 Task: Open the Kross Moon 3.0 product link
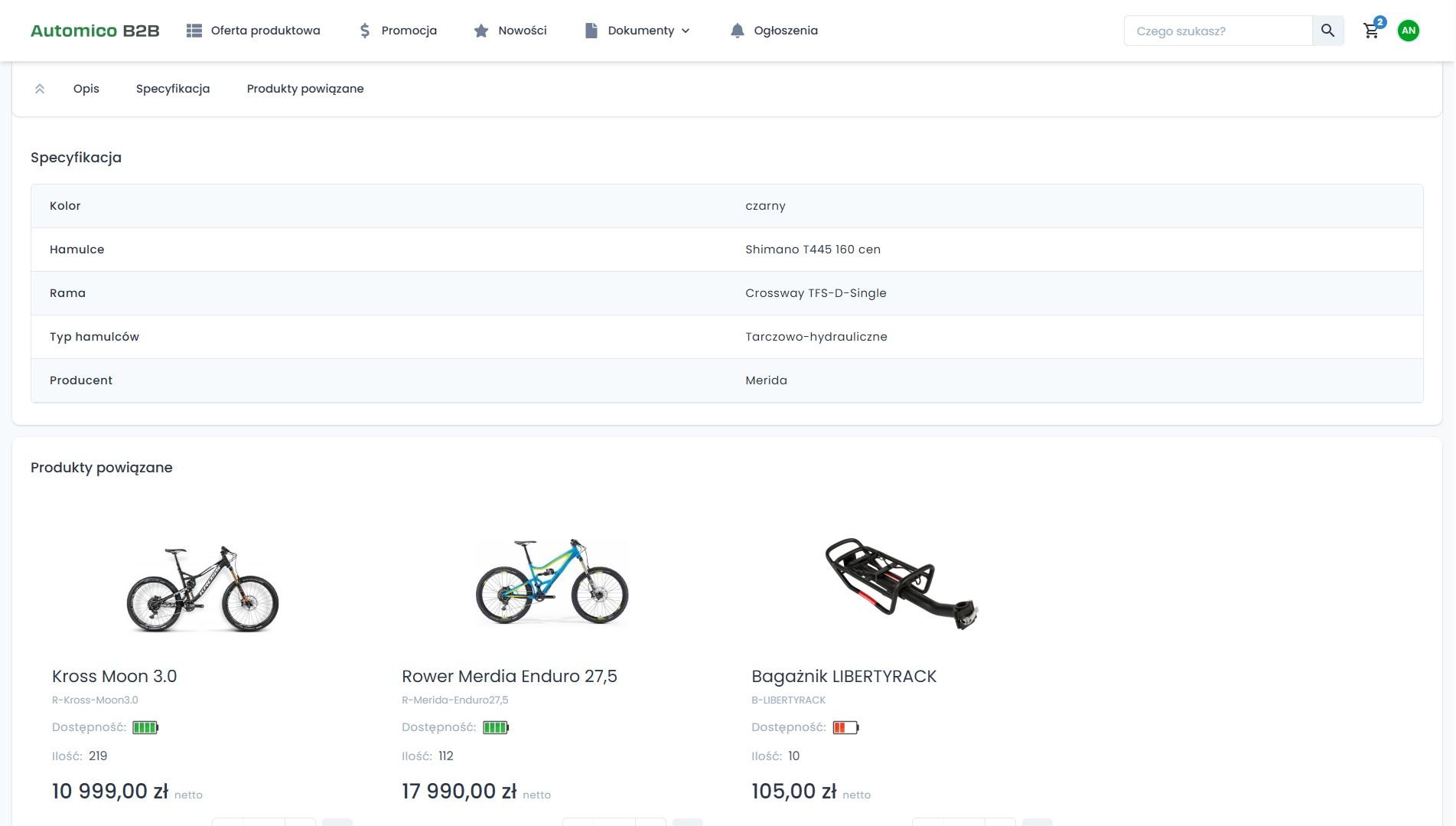[114, 676]
